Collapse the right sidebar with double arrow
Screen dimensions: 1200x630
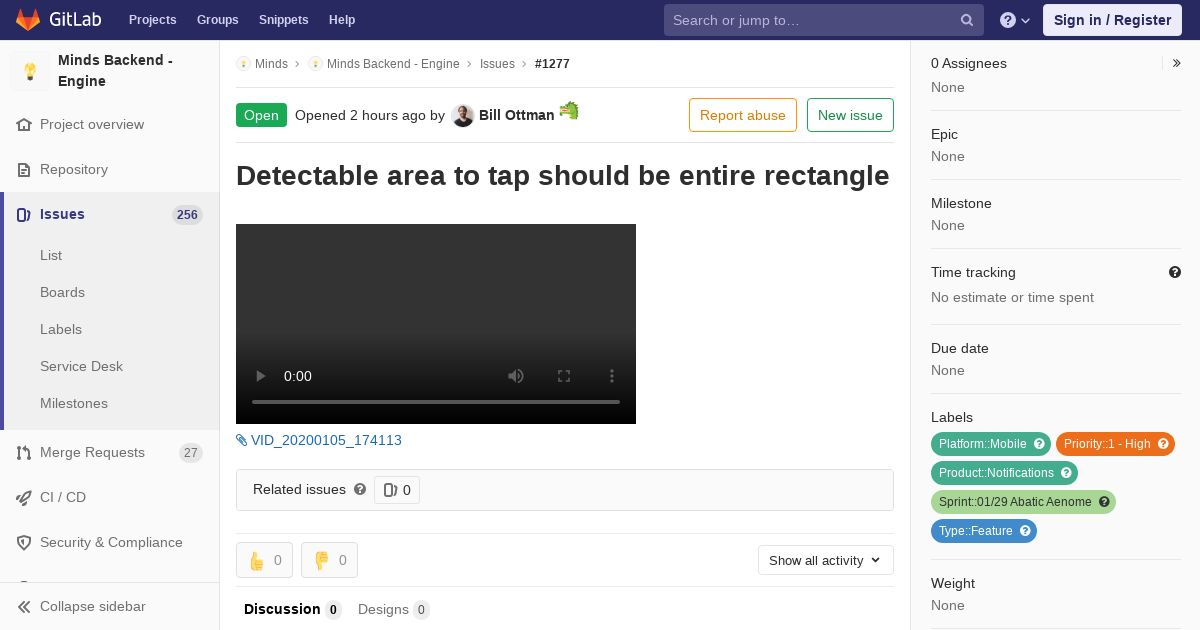click(x=1177, y=63)
